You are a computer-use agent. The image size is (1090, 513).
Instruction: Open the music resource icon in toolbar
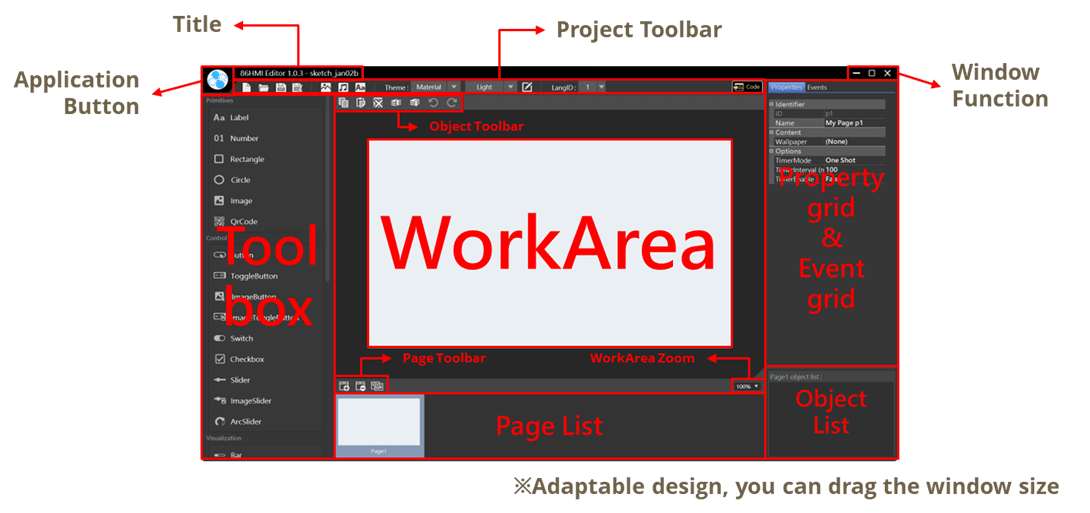pyautogui.click(x=342, y=88)
